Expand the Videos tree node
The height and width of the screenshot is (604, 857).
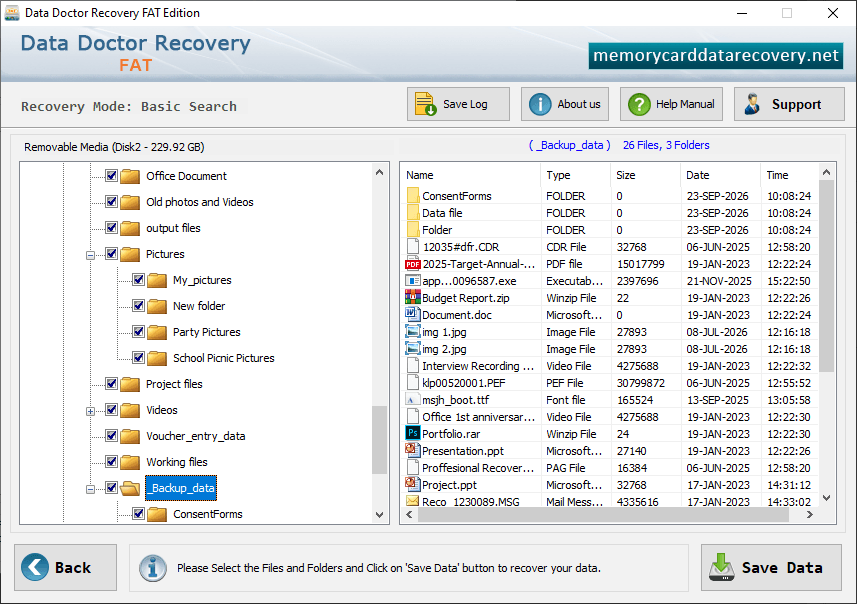(x=90, y=411)
